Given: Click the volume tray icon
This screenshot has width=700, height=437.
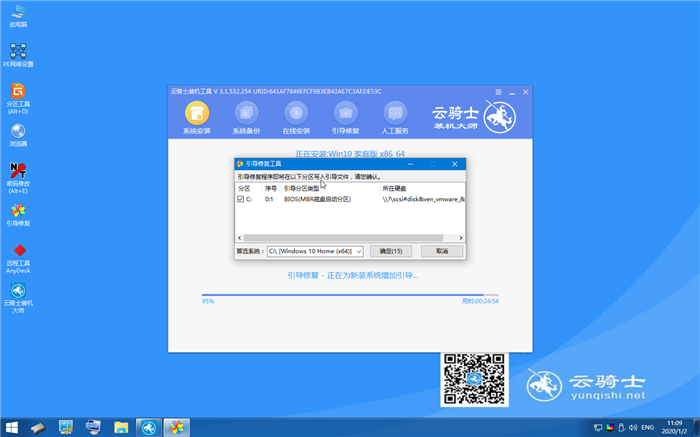Looking at the screenshot, I should click(633, 428).
